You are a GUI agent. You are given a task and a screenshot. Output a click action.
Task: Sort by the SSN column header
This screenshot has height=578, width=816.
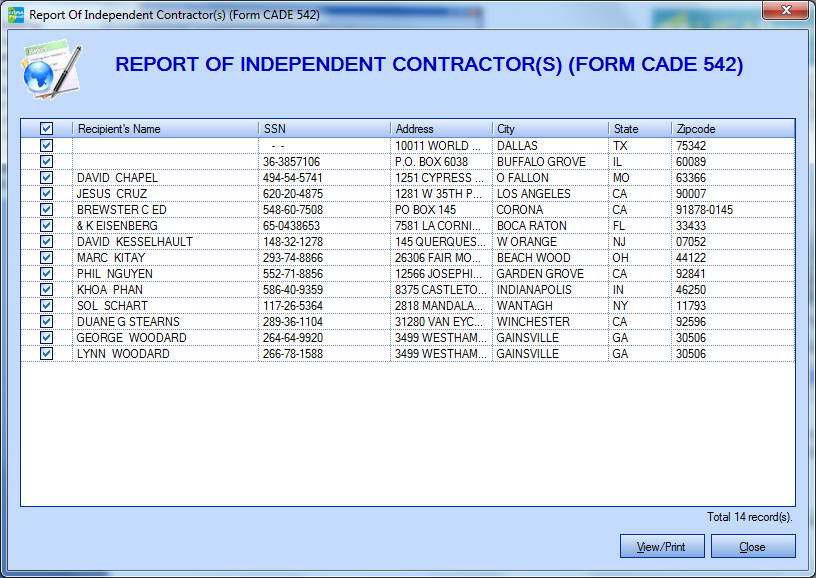coord(323,129)
